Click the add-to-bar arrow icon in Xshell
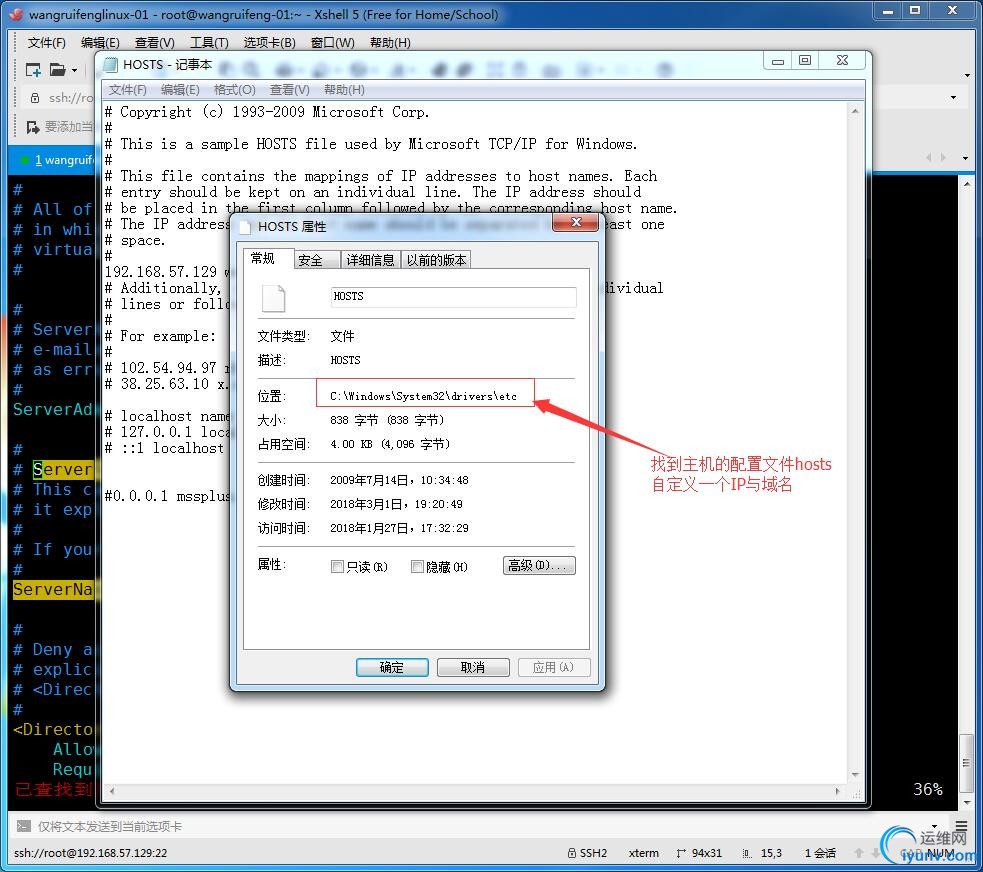983x872 pixels. (x=33, y=127)
